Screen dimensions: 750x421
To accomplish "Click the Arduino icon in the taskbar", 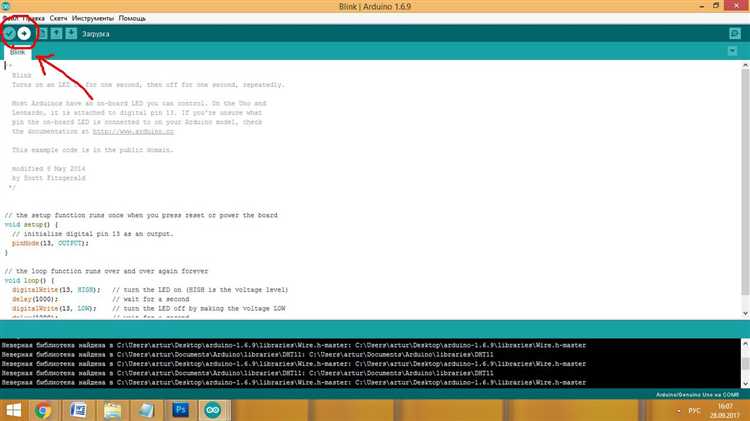I will (213, 410).
